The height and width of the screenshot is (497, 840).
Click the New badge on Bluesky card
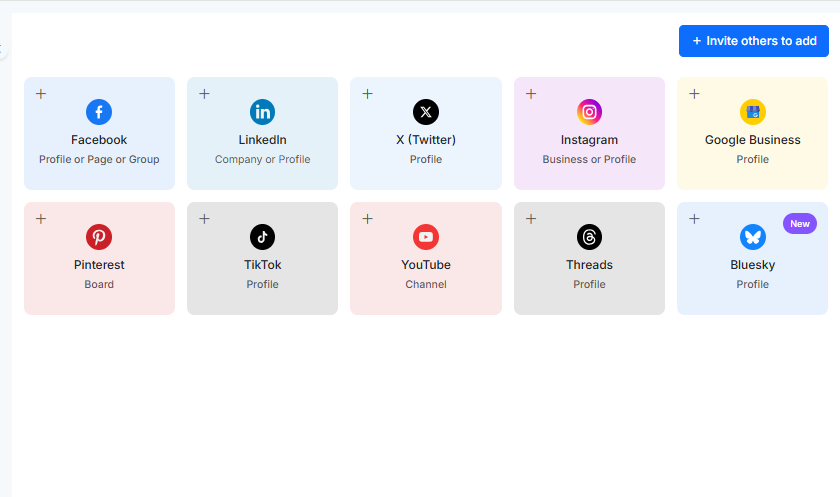800,224
